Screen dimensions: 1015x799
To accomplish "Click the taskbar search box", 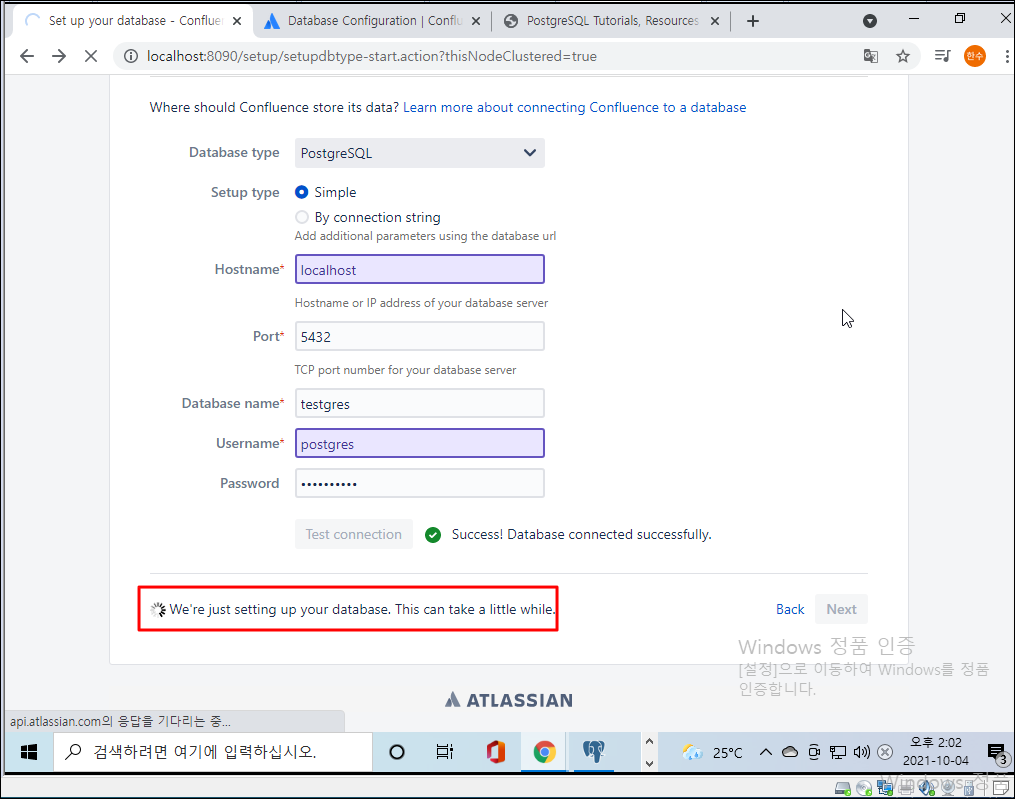I will click(213, 752).
